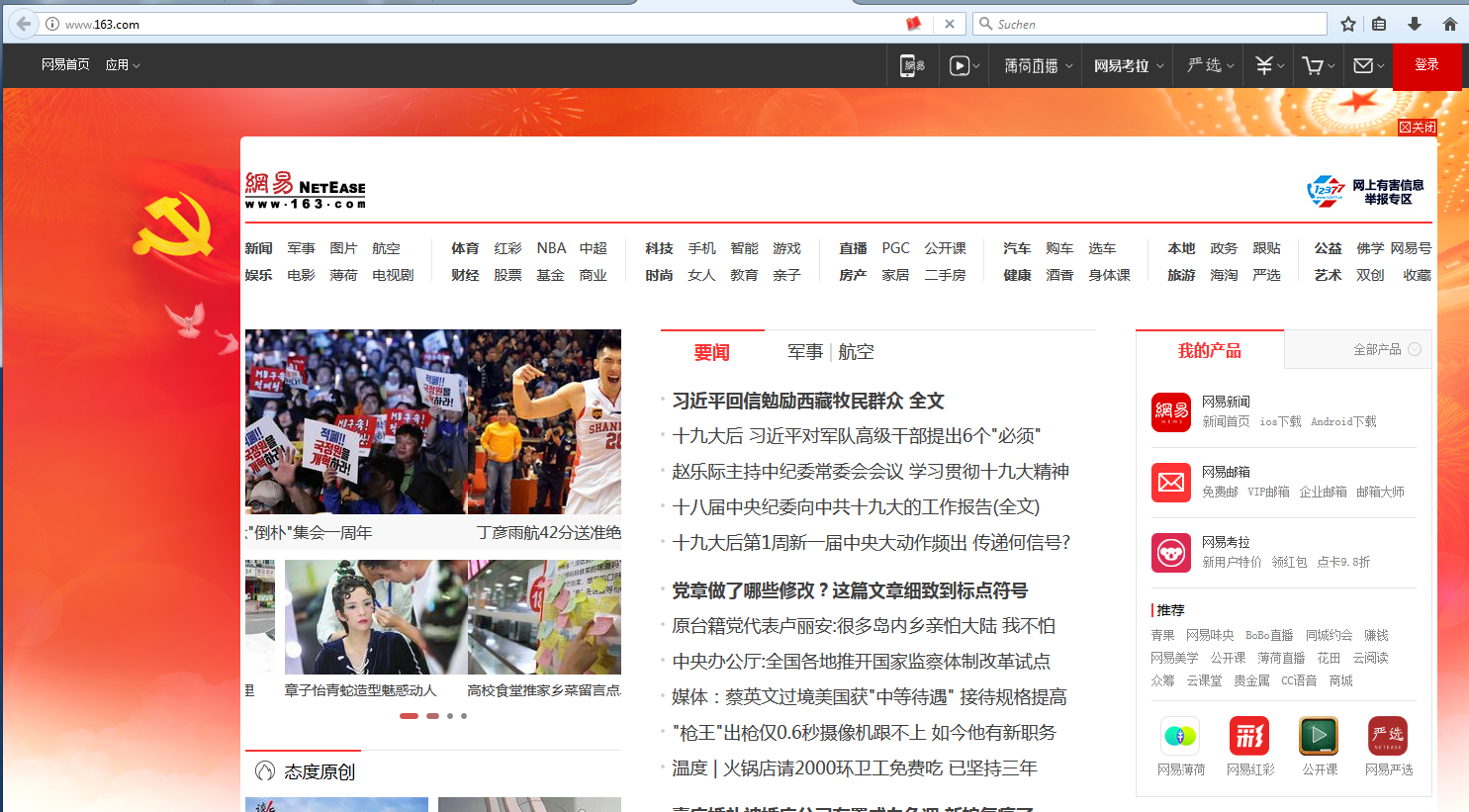Open the downloads arrow icon
This screenshot has width=1469, height=812.
click(1415, 24)
